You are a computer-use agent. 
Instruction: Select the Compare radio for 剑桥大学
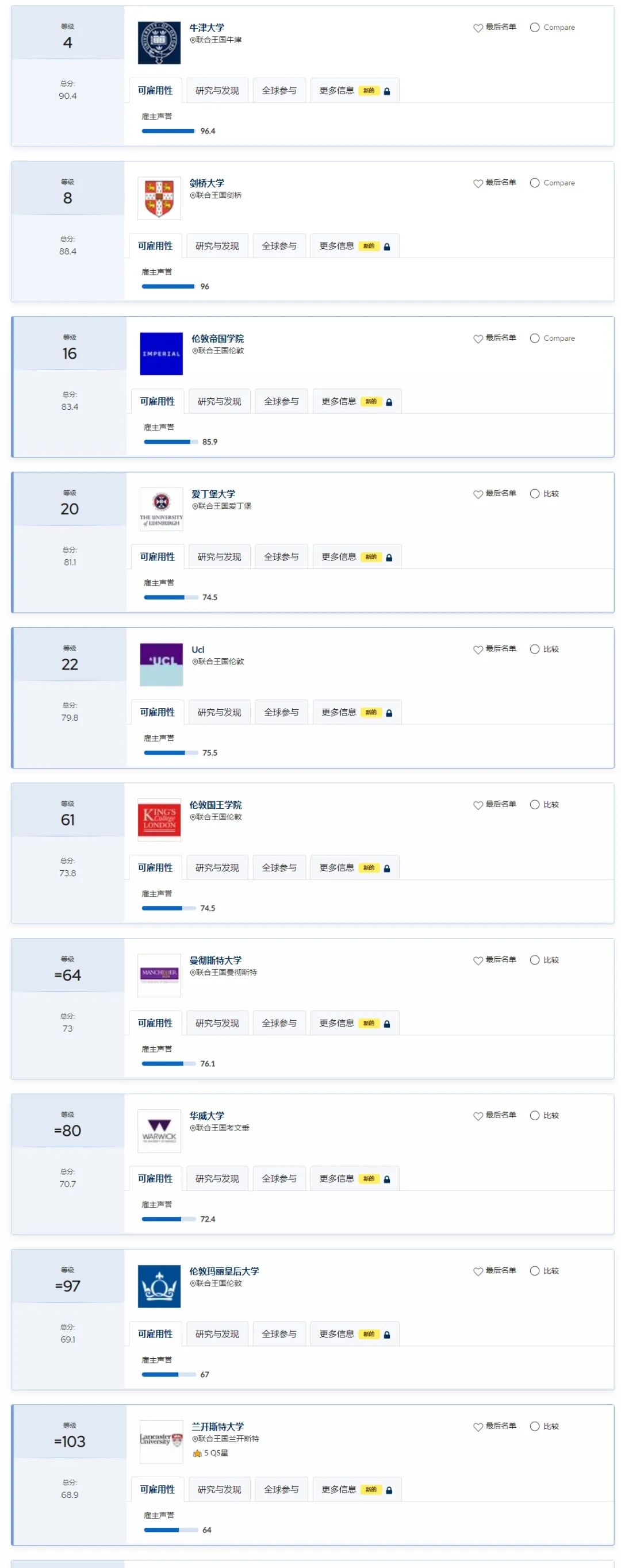(535, 183)
